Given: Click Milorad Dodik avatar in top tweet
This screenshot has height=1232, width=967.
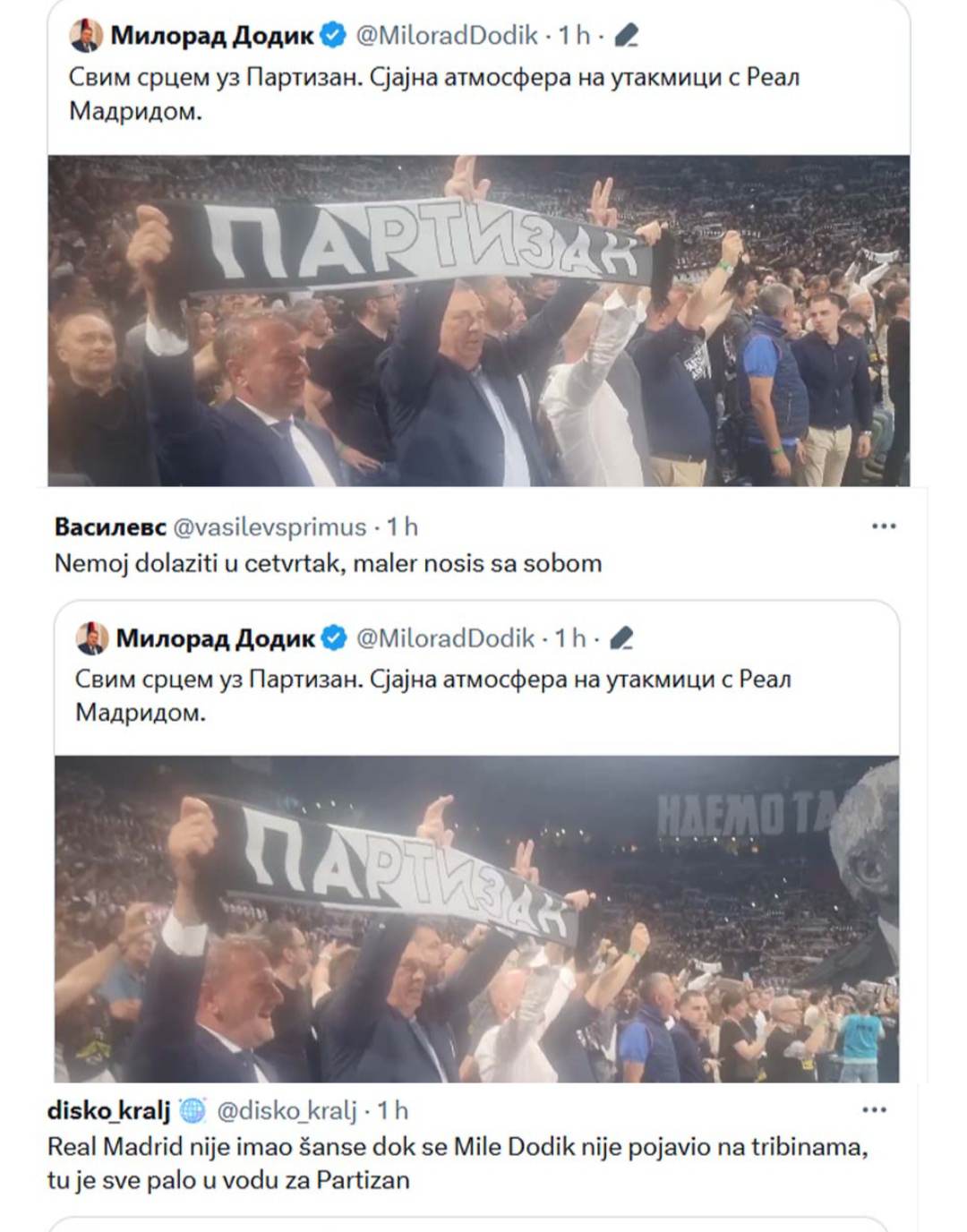Looking at the screenshot, I should tap(86, 35).
